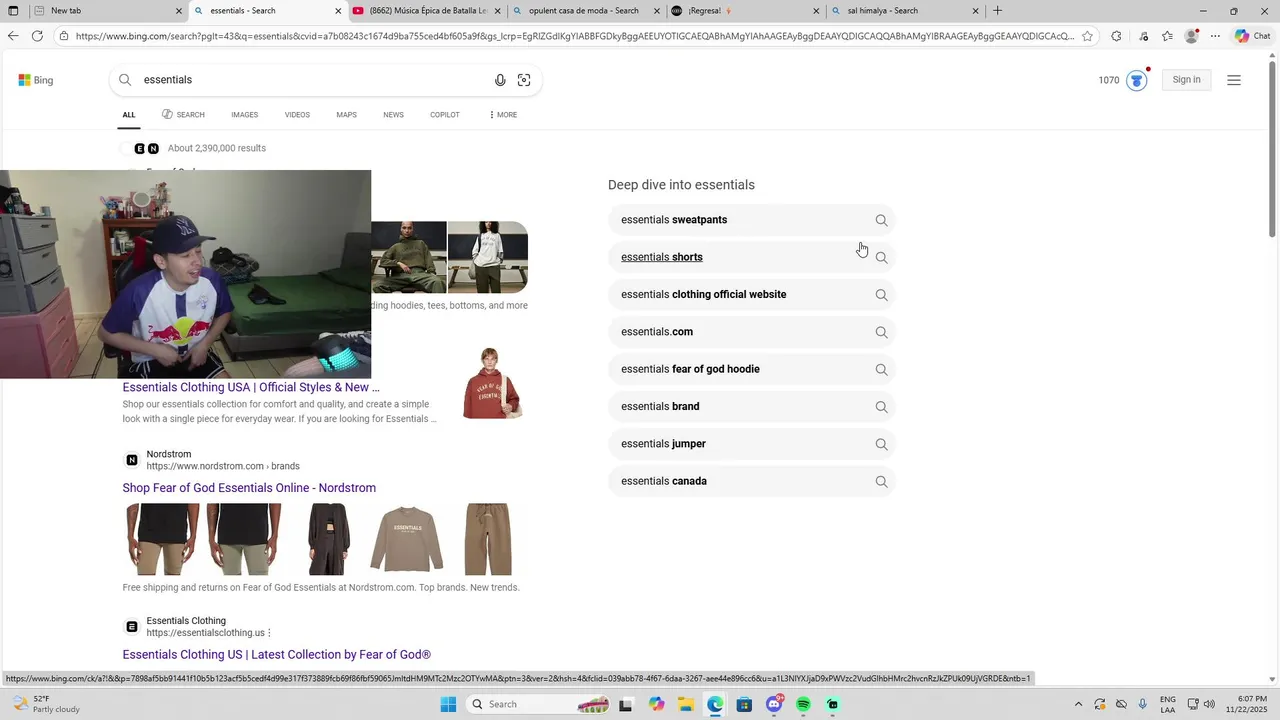
Task: Search using an image icon
Action: coord(524,80)
